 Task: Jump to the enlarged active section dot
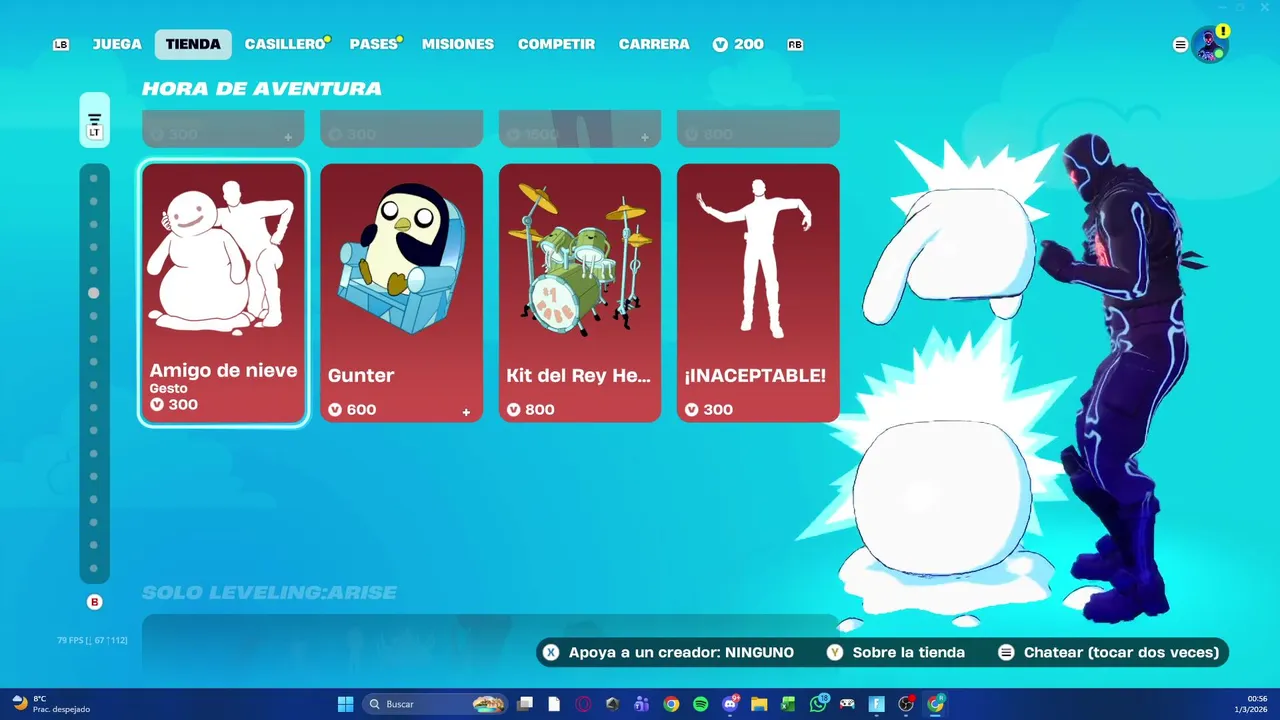pos(94,293)
